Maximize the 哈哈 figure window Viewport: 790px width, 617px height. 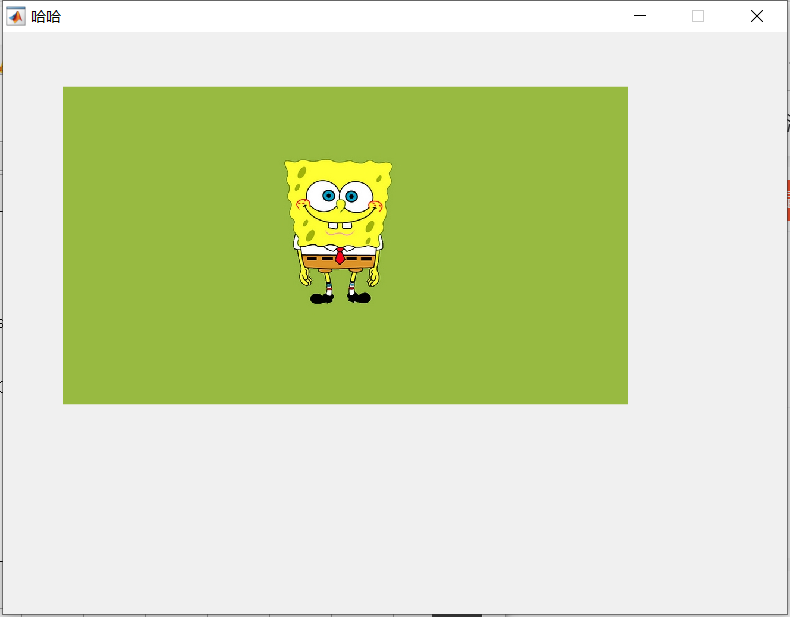pos(698,16)
